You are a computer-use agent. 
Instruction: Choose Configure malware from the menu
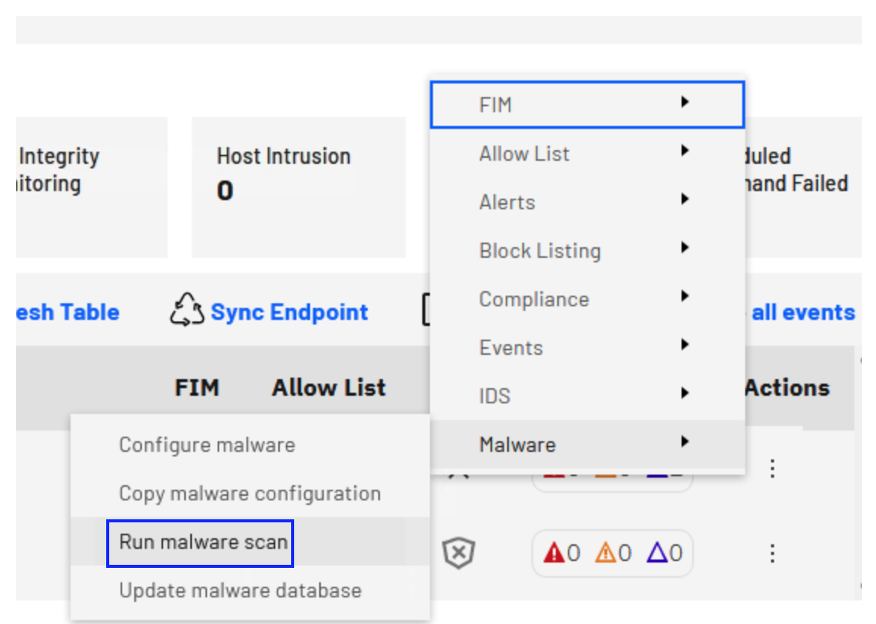[x=206, y=445]
